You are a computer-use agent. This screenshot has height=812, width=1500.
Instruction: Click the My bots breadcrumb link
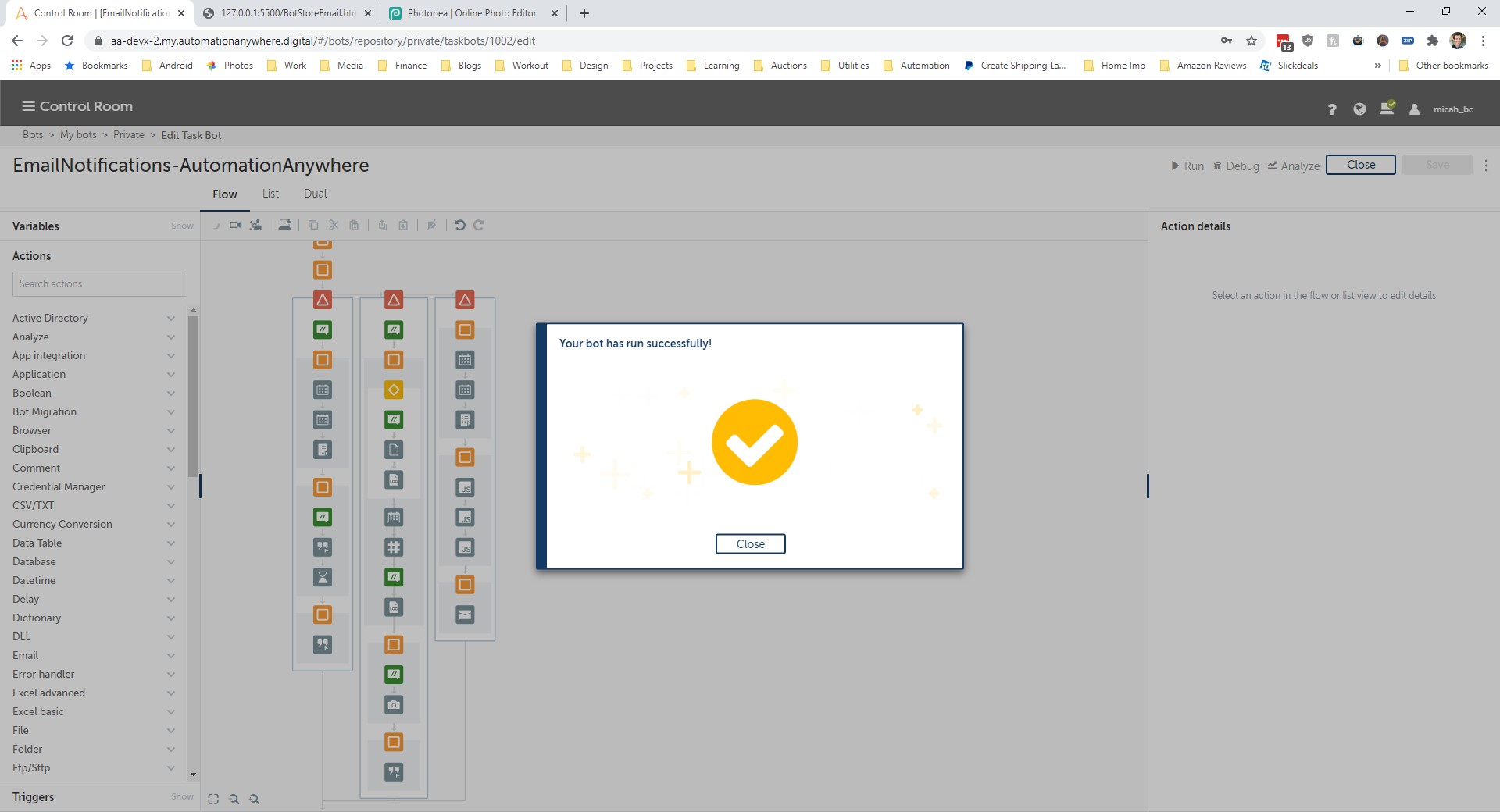(x=78, y=135)
